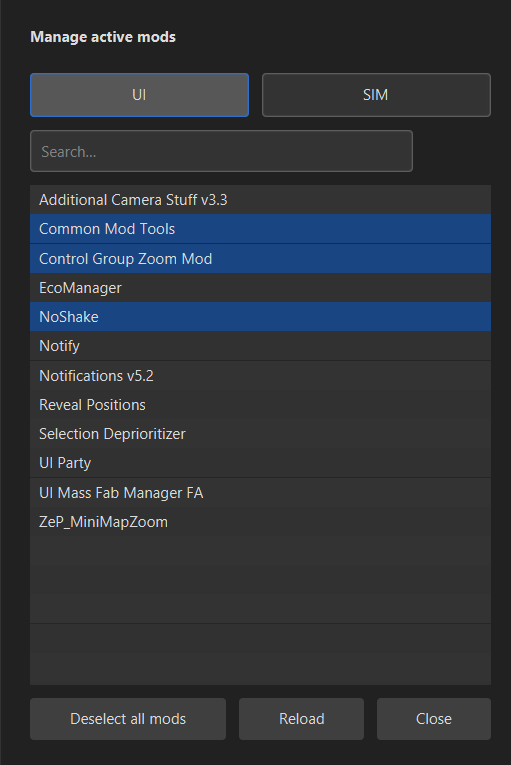Screen dimensions: 511x765
Task: Focus the mod Search field
Action: [x=222, y=151]
